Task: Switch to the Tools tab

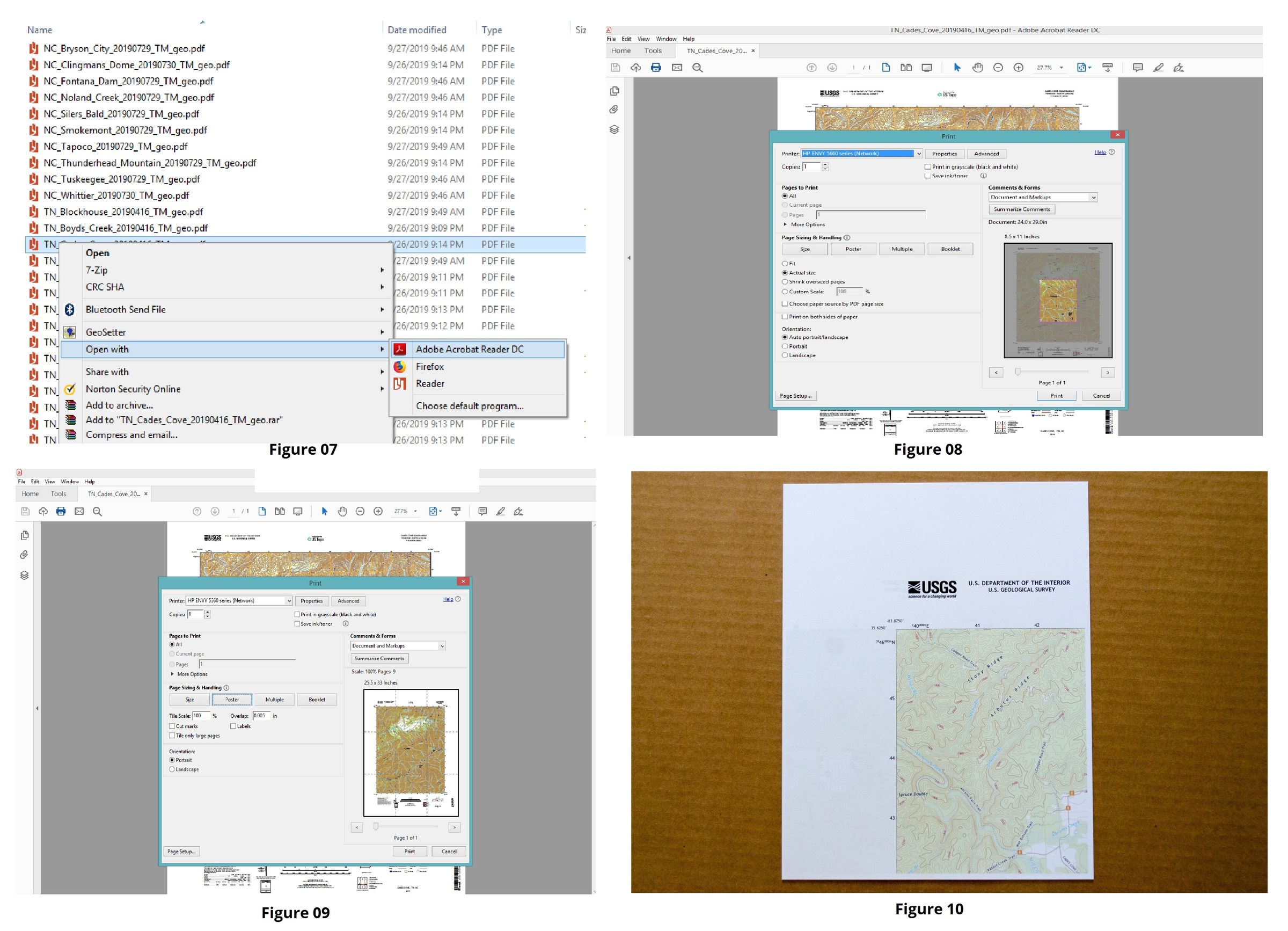Action: pos(653,50)
